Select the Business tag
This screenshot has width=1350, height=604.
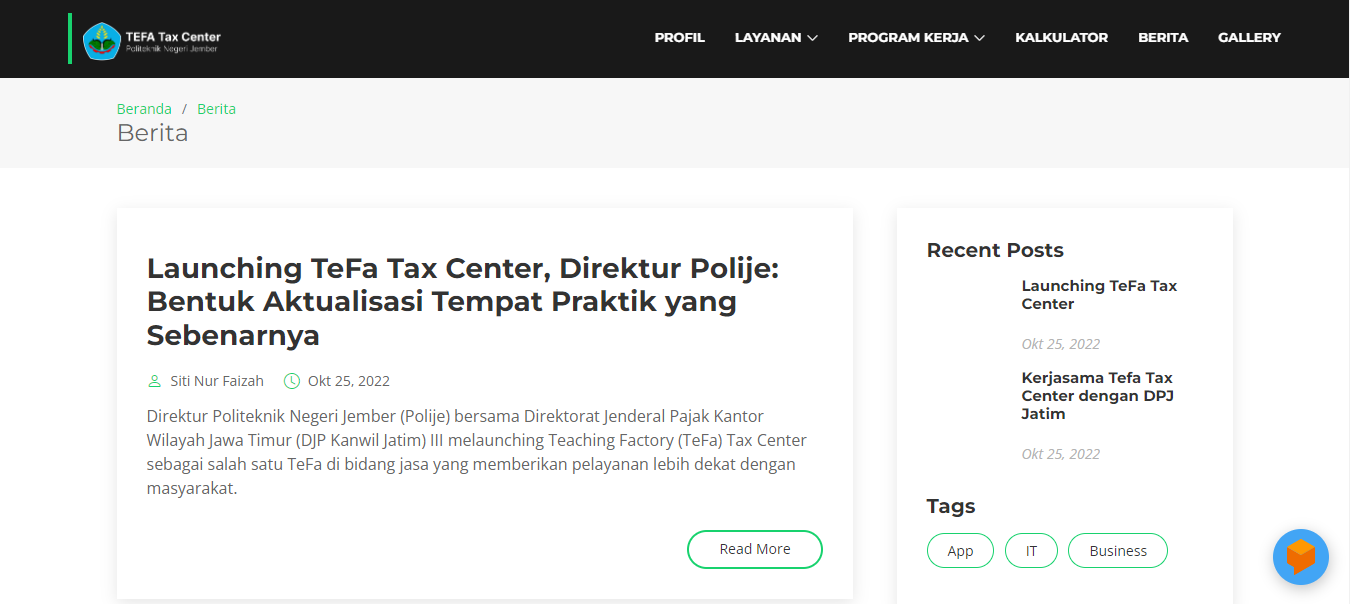(1117, 551)
